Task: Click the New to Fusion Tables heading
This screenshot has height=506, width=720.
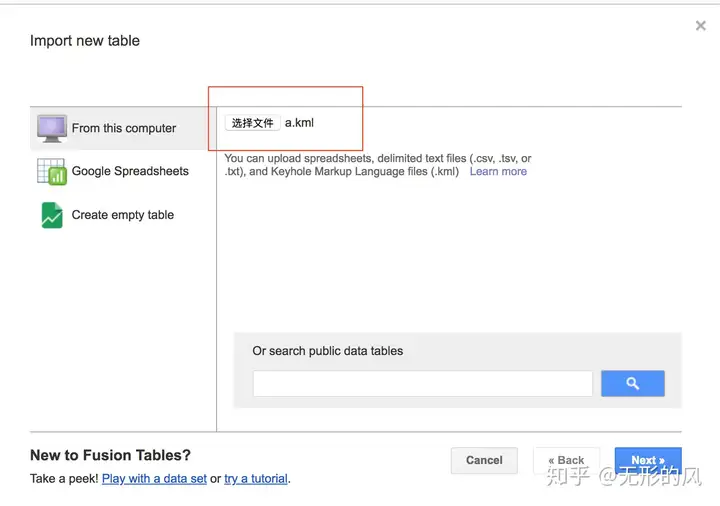Action: point(110,455)
